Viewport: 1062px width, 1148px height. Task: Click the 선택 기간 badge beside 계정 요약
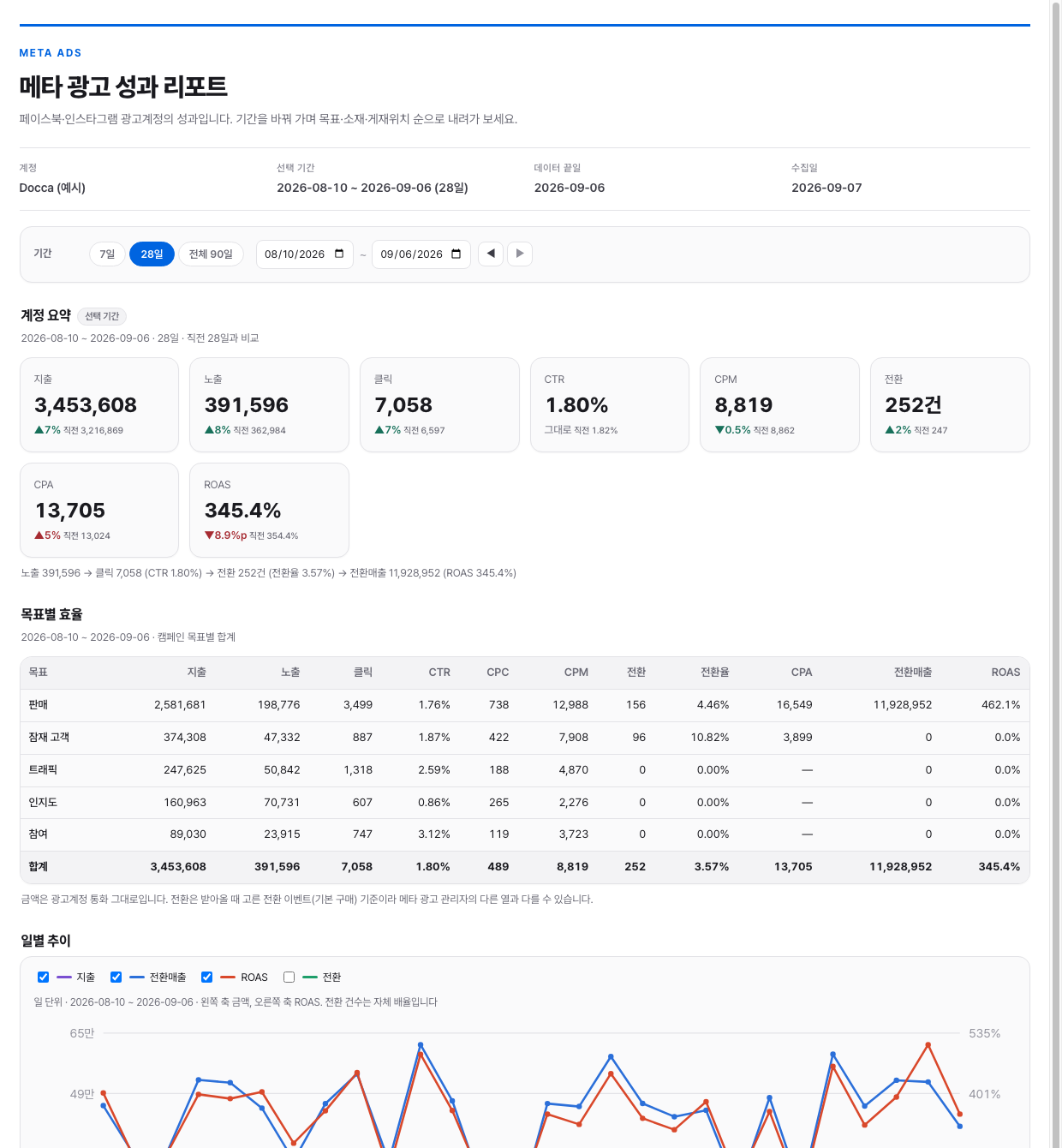102,316
